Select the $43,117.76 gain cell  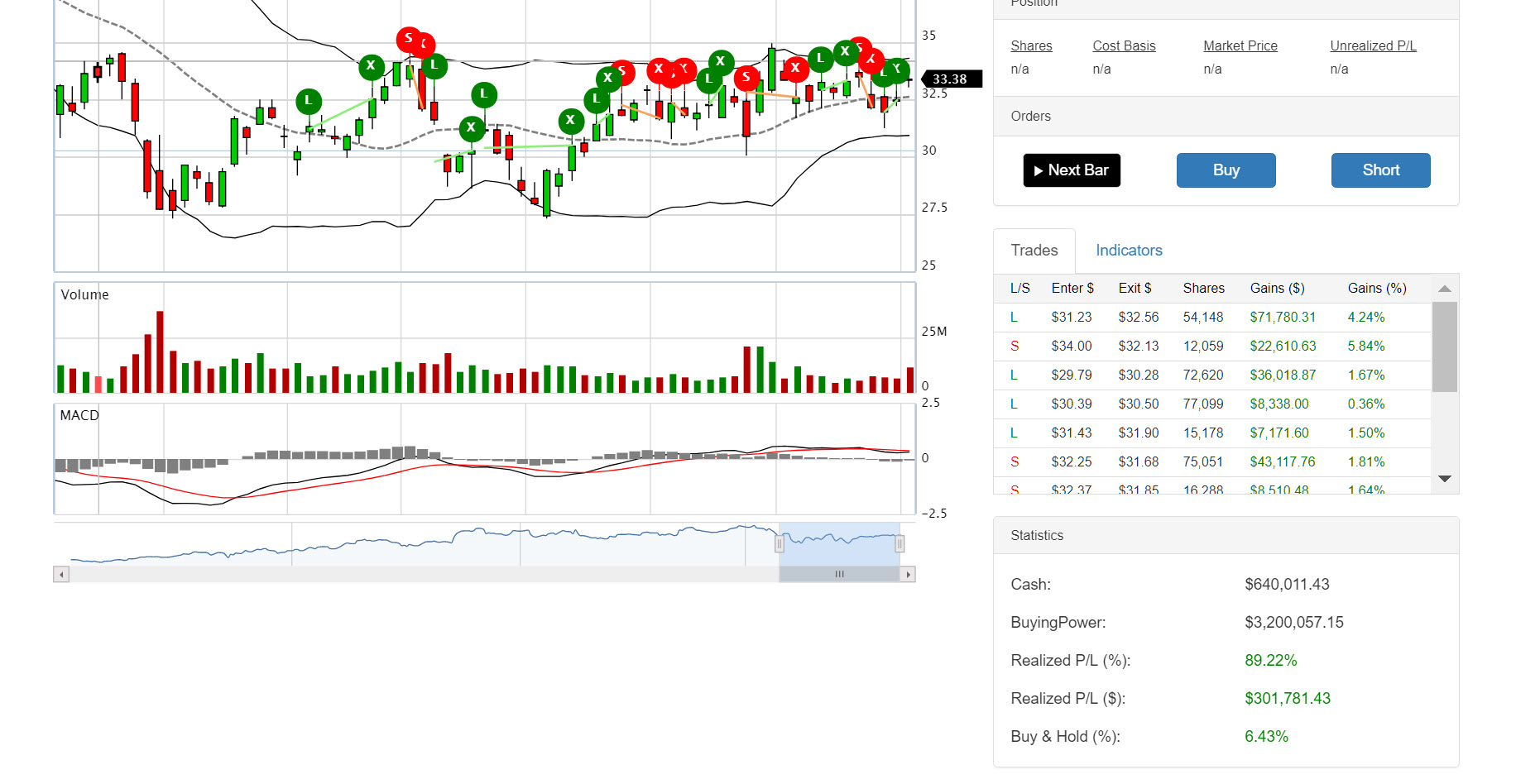(x=1283, y=462)
